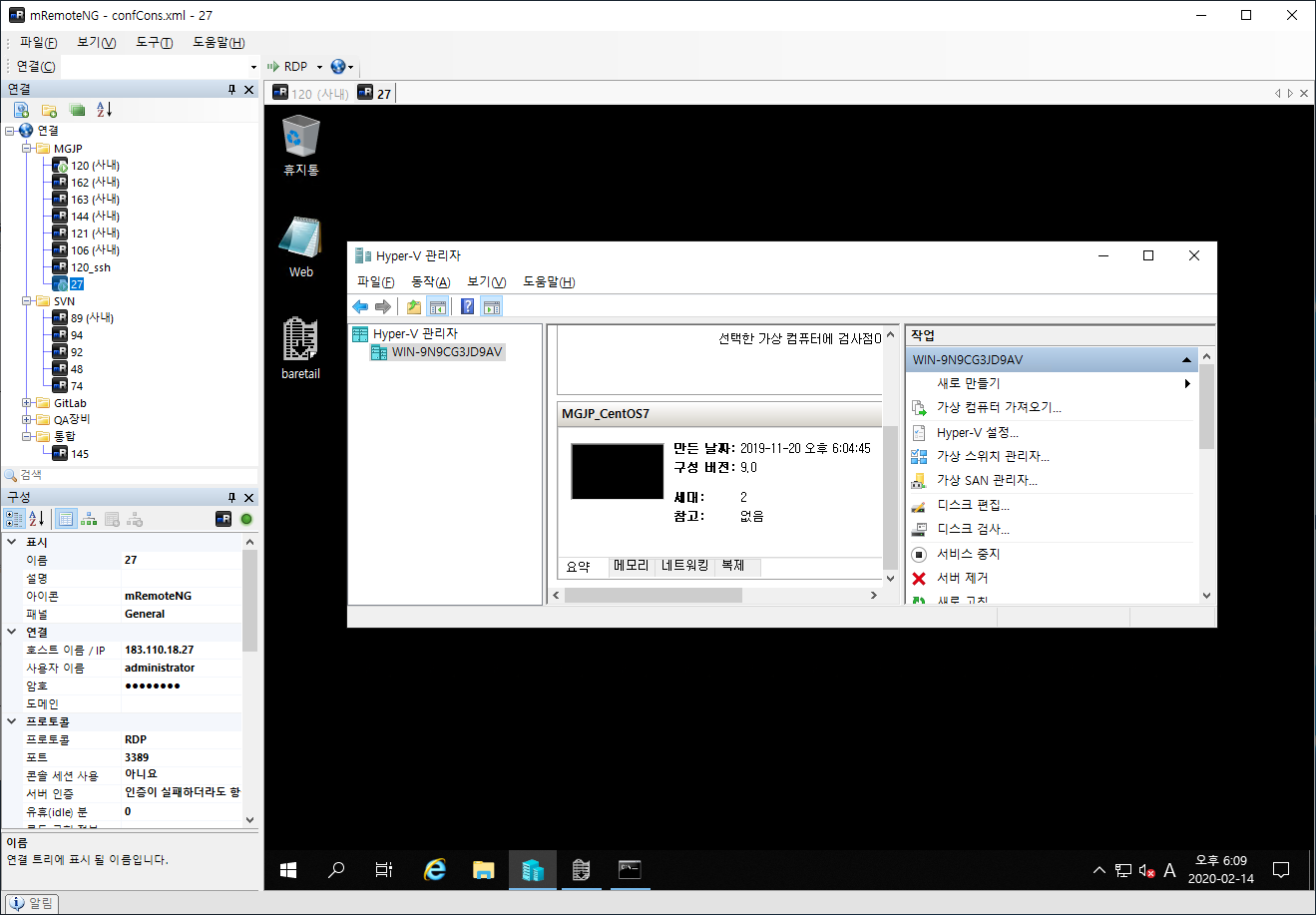The height and width of the screenshot is (915, 1316).
Task: Open File Explorer from remote taskbar
Action: 484,870
